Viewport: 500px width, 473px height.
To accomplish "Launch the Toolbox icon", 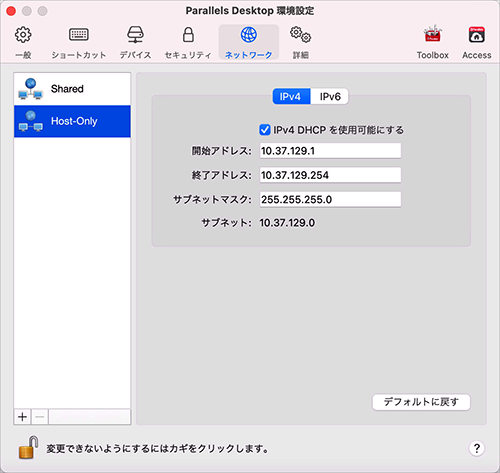I will click(x=432, y=34).
